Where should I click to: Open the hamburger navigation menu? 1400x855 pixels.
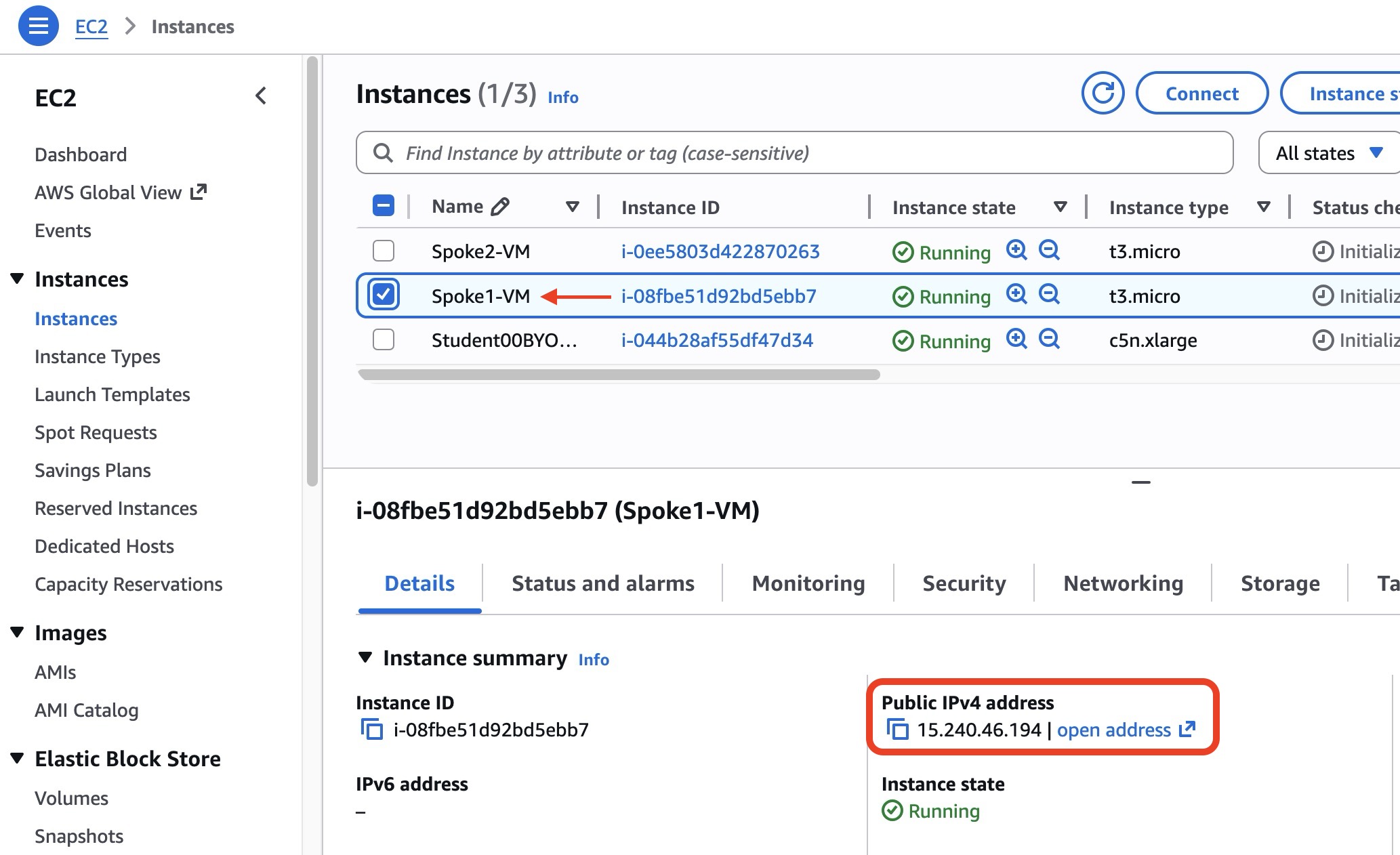(39, 26)
